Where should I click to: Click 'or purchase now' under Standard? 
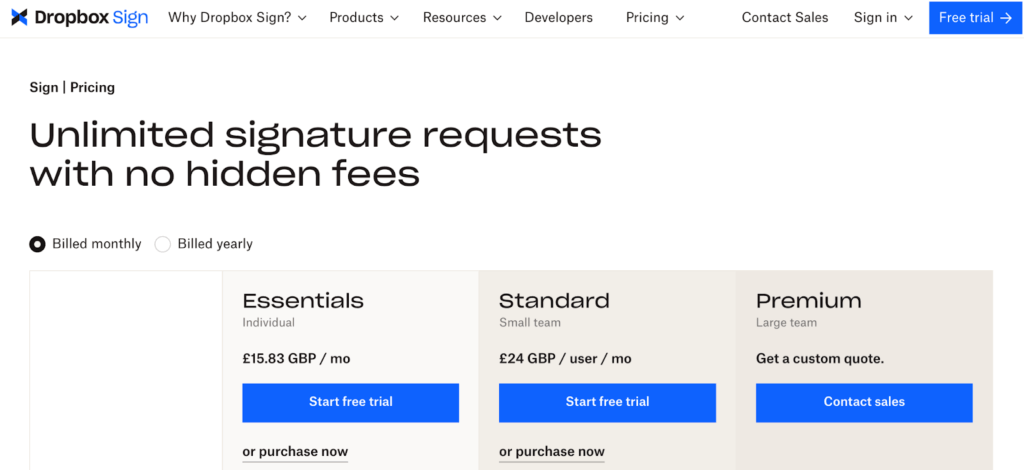(x=552, y=452)
